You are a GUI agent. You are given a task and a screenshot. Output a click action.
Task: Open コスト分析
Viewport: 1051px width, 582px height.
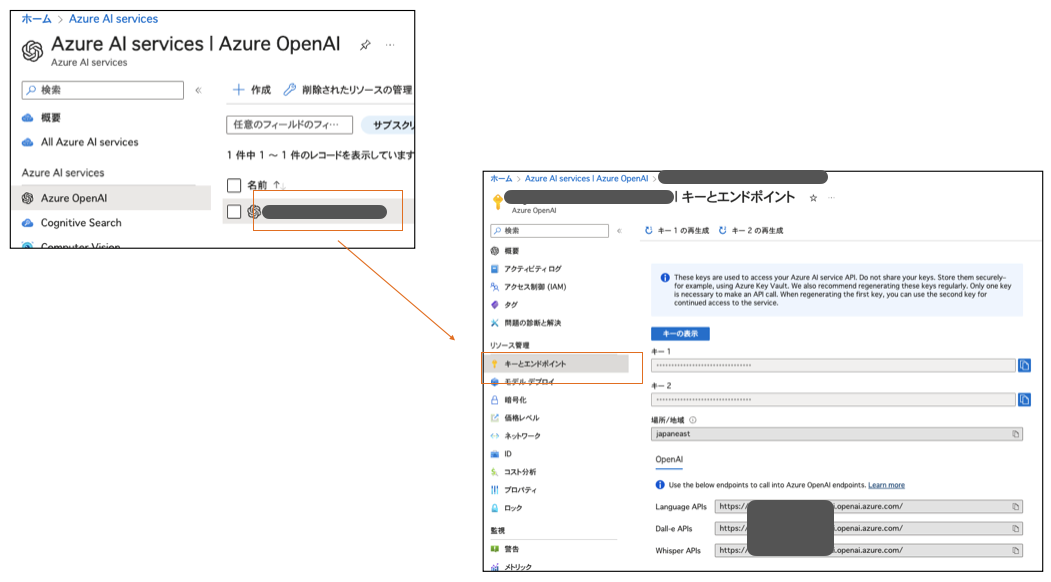(513, 473)
